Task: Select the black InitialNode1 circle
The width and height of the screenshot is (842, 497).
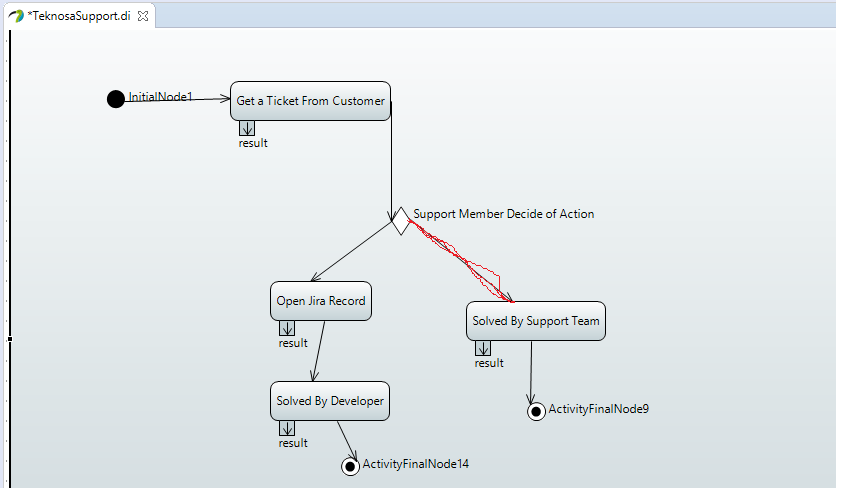Action: 115,99
